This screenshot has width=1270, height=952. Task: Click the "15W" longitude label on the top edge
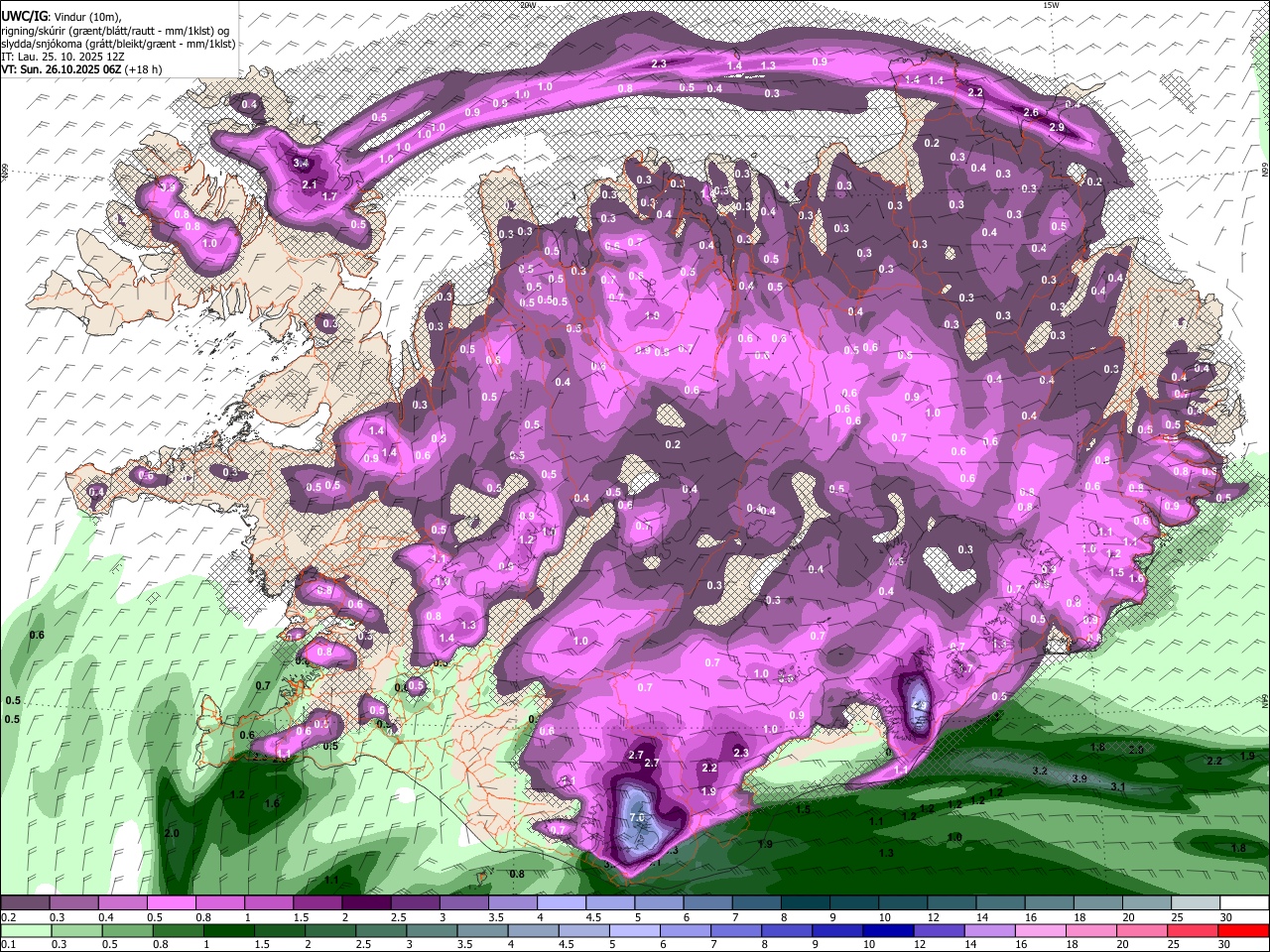coord(1051,5)
